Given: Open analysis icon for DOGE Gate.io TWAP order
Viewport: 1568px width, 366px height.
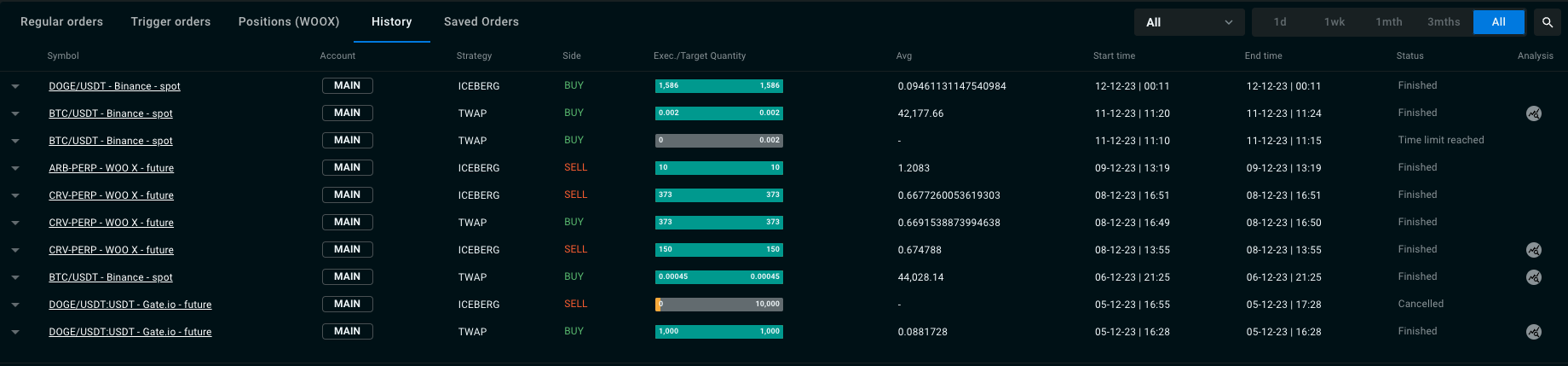Looking at the screenshot, I should (x=1534, y=332).
